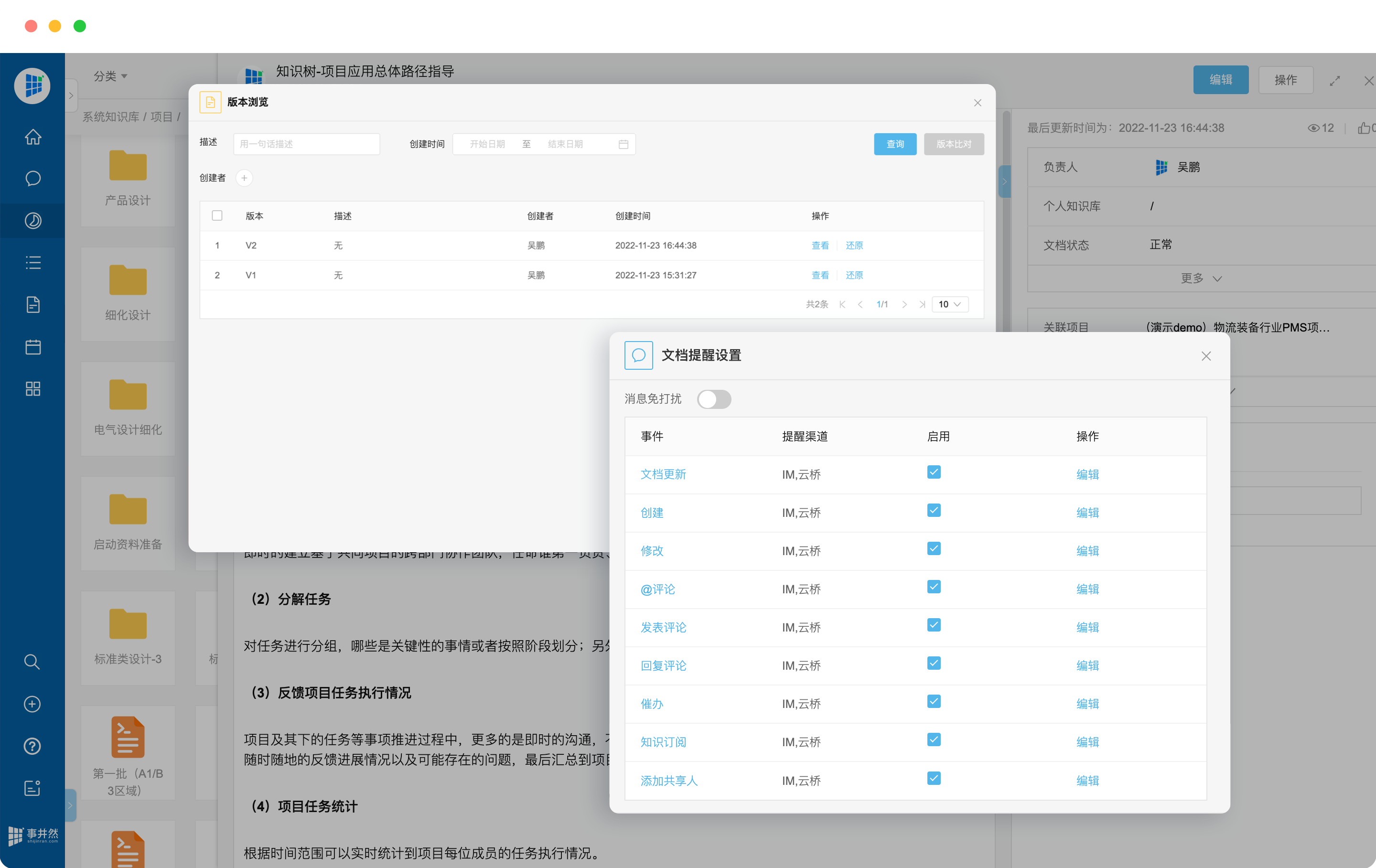This screenshot has height=868, width=1376.
Task: Toggle the 消息免打扰 switch
Action: coord(714,399)
